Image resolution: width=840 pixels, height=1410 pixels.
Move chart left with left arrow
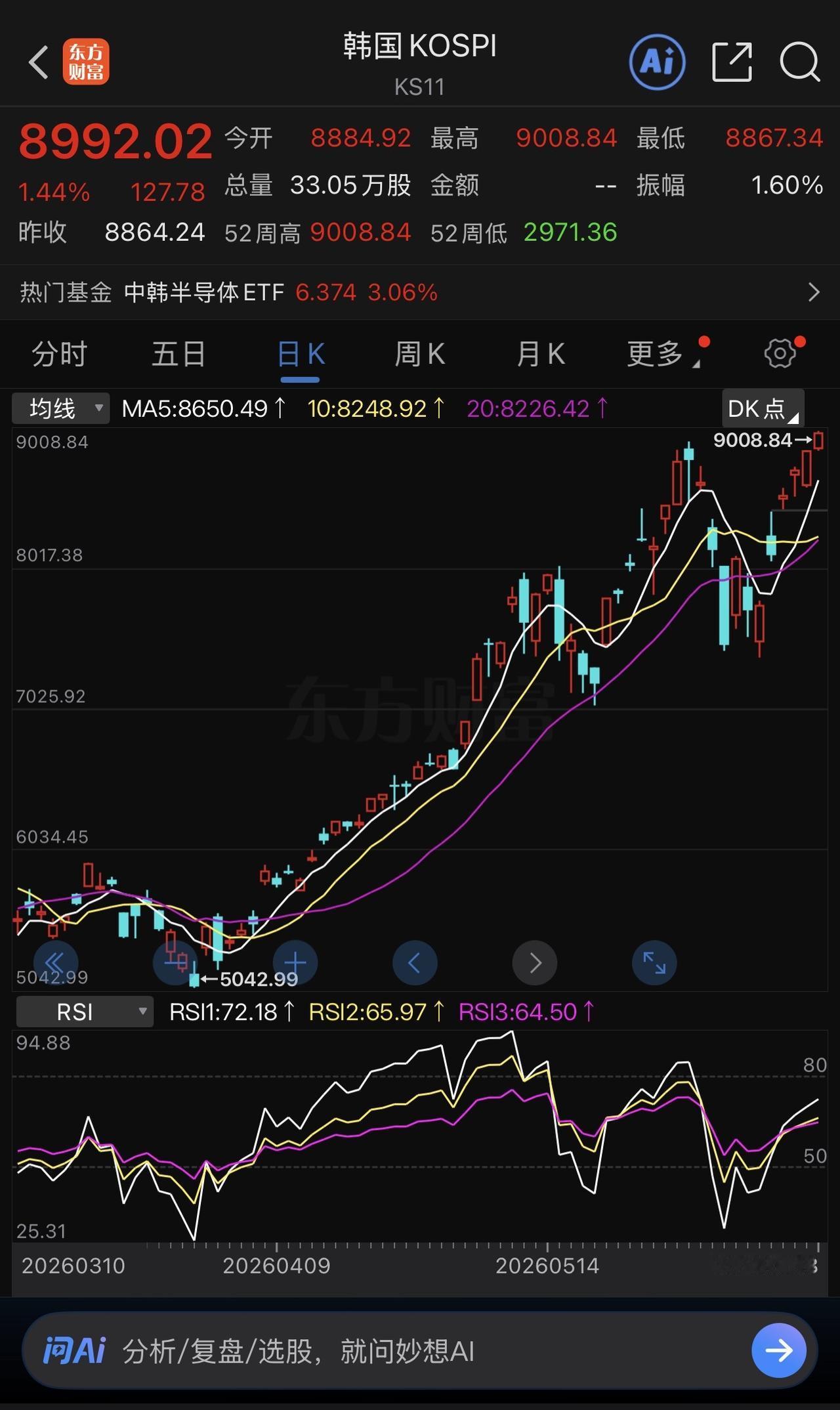point(415,962)
